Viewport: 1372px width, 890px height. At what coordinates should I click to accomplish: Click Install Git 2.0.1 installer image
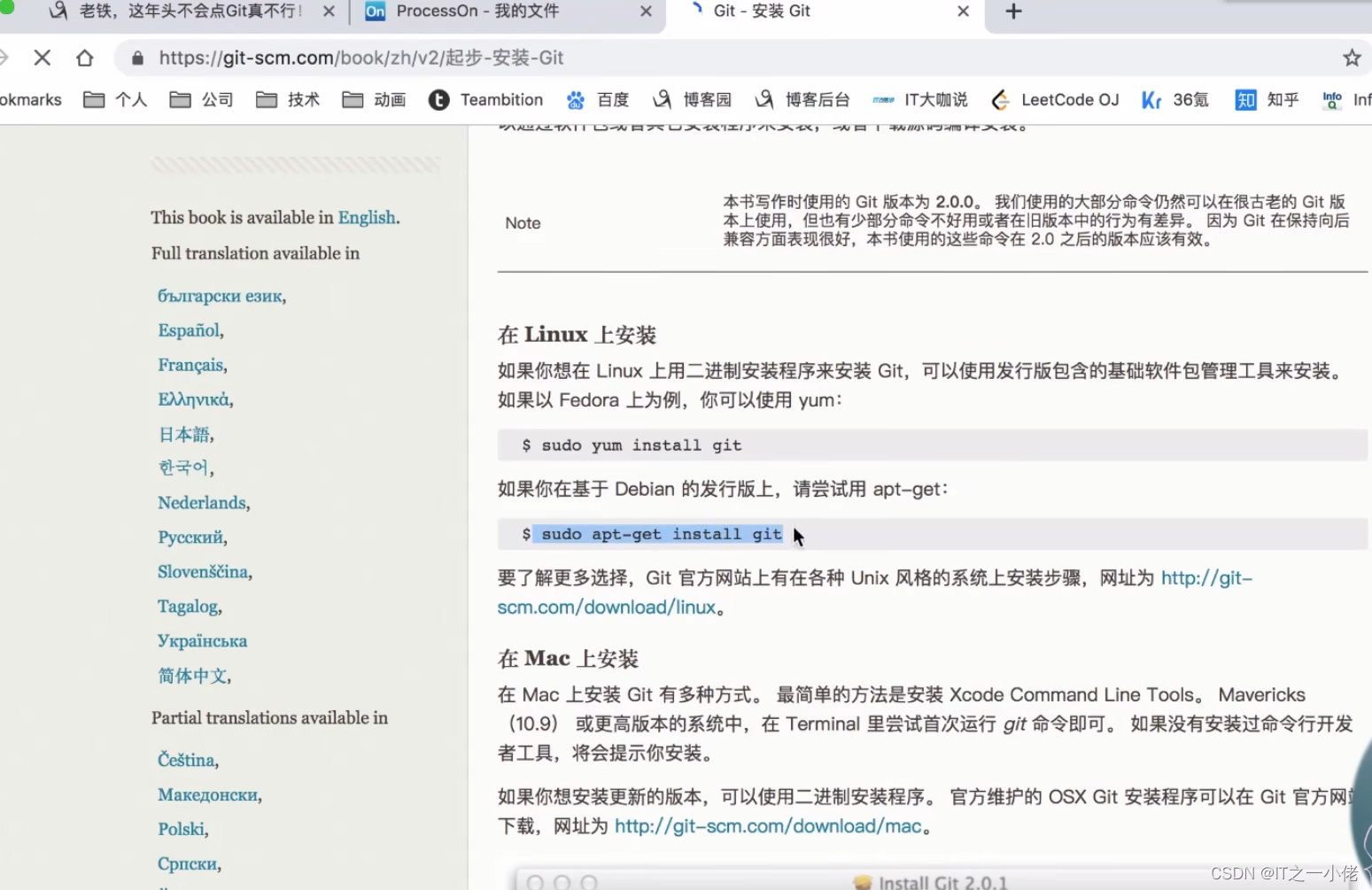tap(930, 880)
